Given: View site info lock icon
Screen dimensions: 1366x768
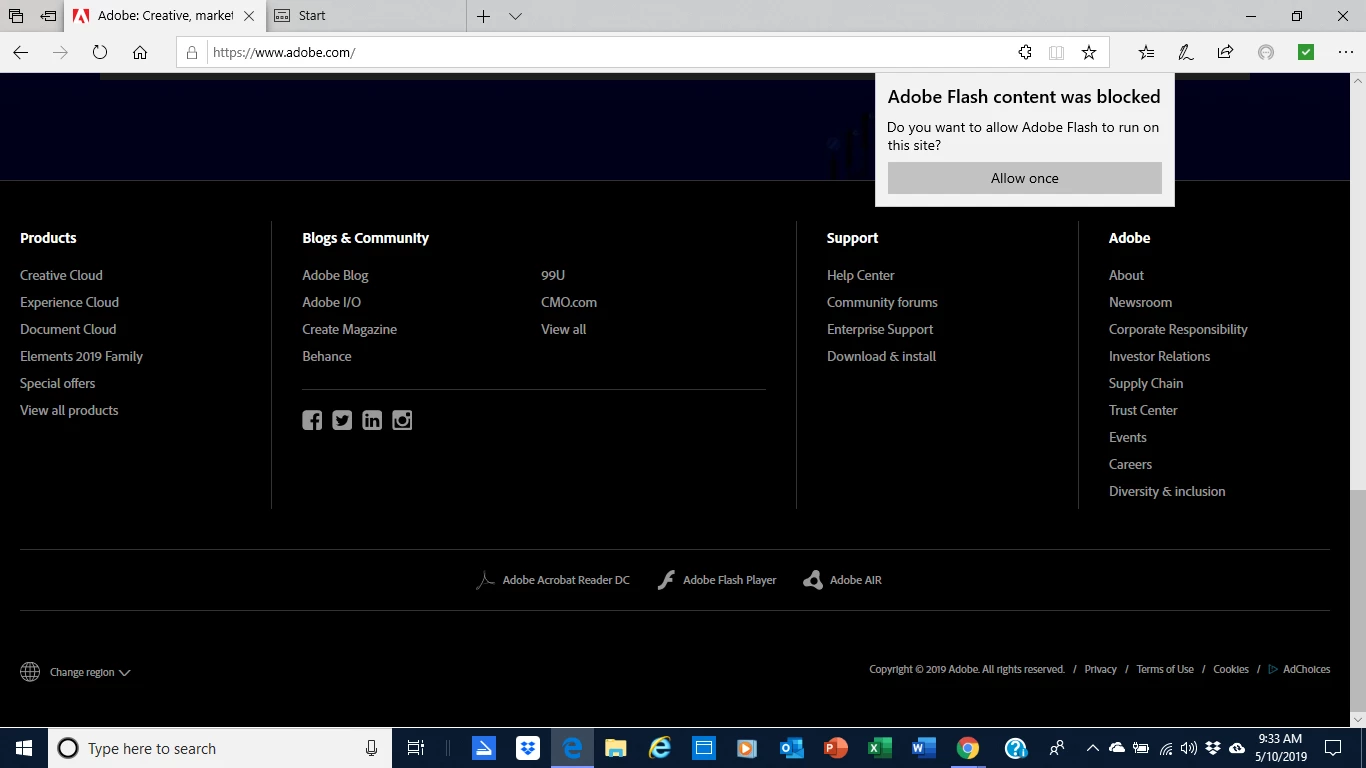Looking at the screenshot, I should pos(192,52).
